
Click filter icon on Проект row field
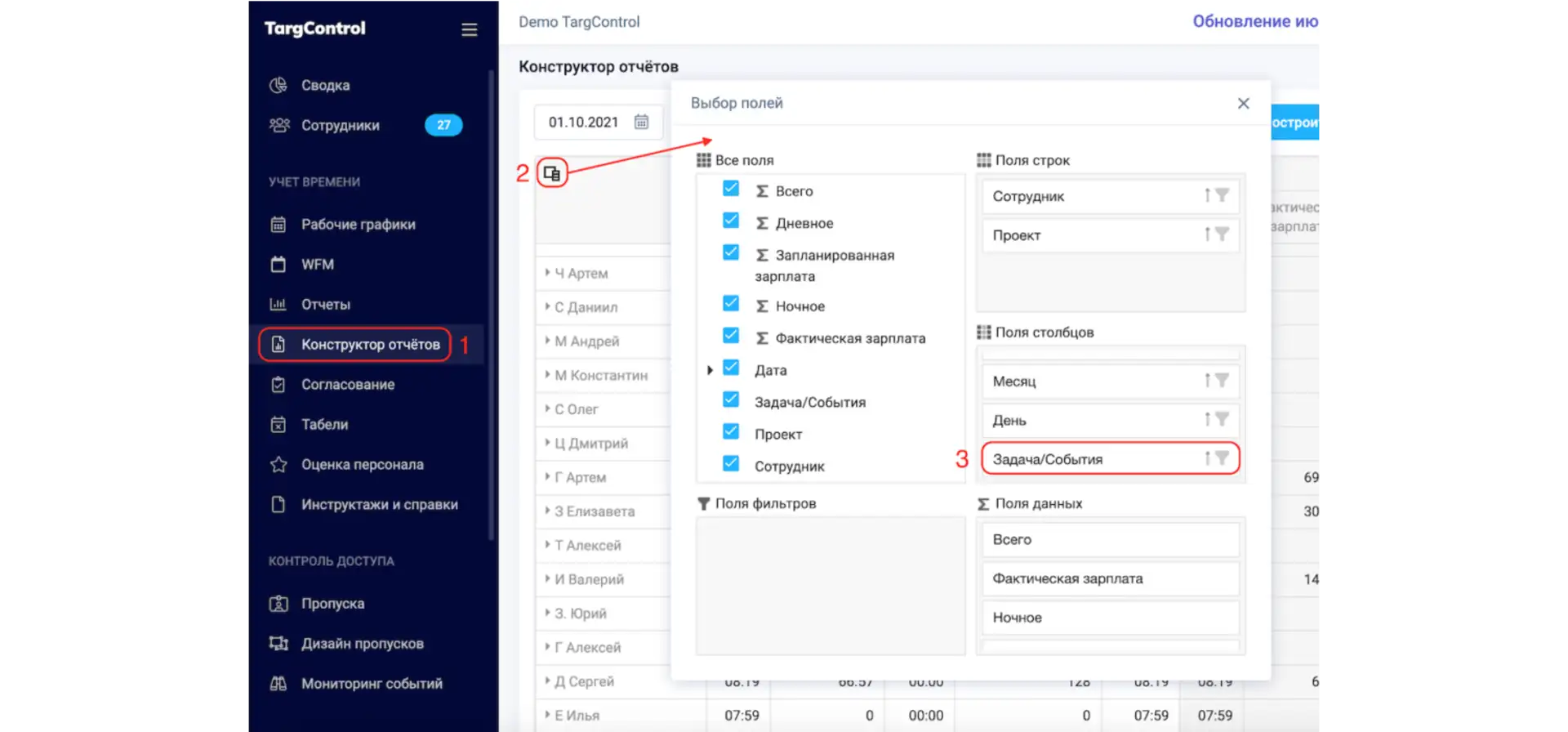(x=1222, y=234)
